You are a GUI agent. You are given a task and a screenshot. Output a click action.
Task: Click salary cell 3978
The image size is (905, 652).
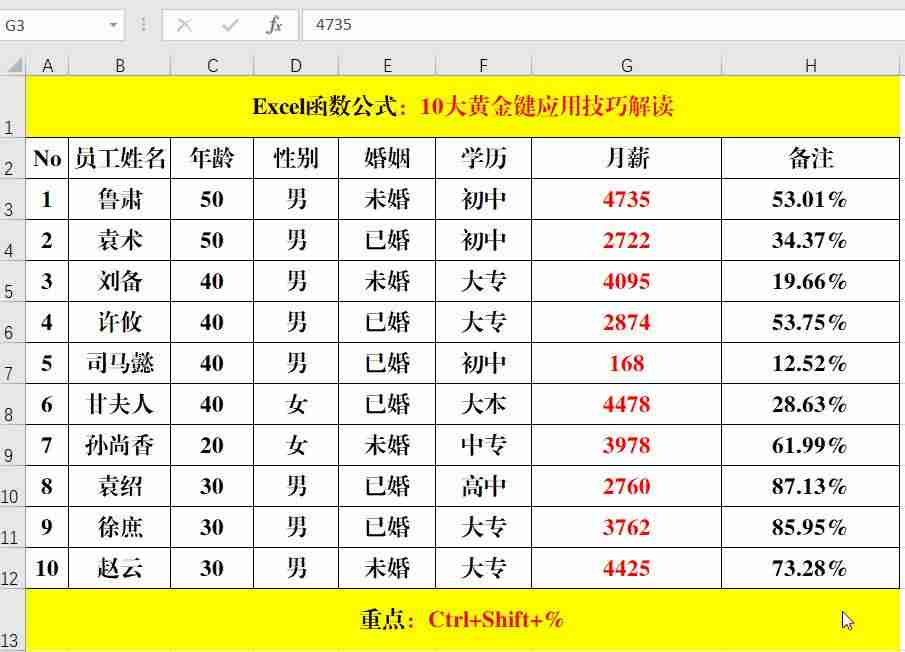tap(626, 445)
